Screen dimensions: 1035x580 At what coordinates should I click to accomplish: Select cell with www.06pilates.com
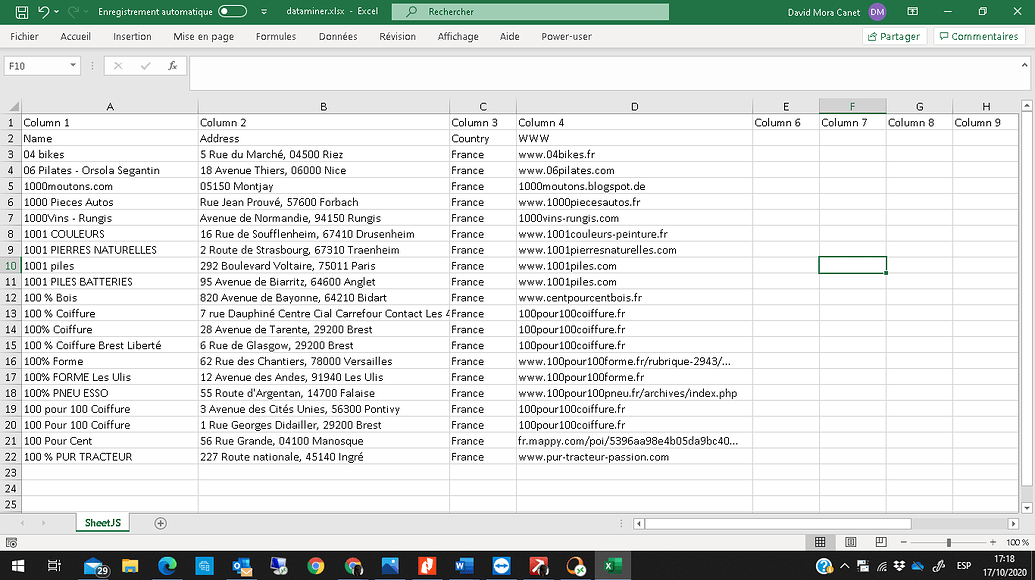[634, 170]
